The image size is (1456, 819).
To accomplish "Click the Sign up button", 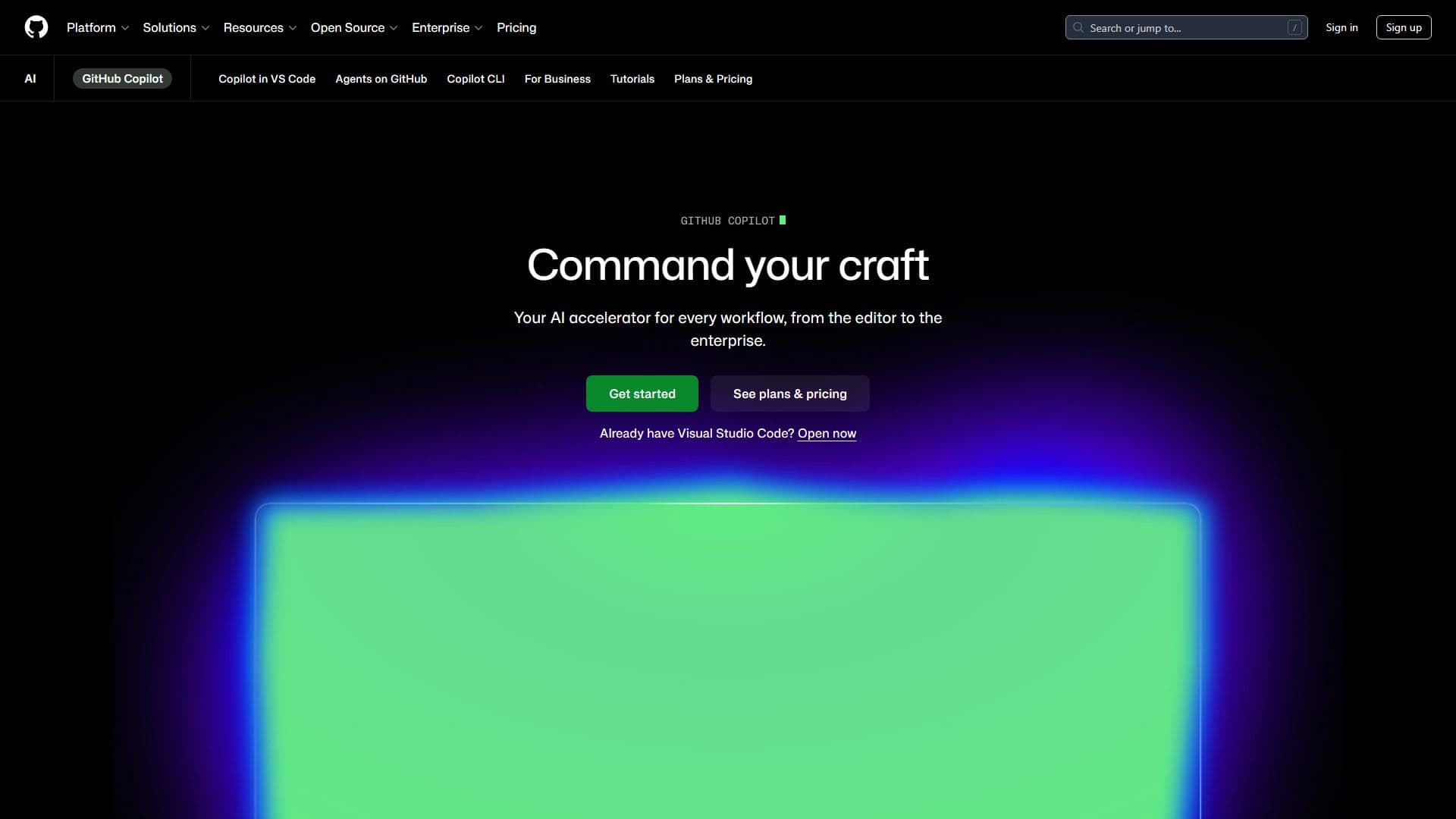I will (1404, 27).
